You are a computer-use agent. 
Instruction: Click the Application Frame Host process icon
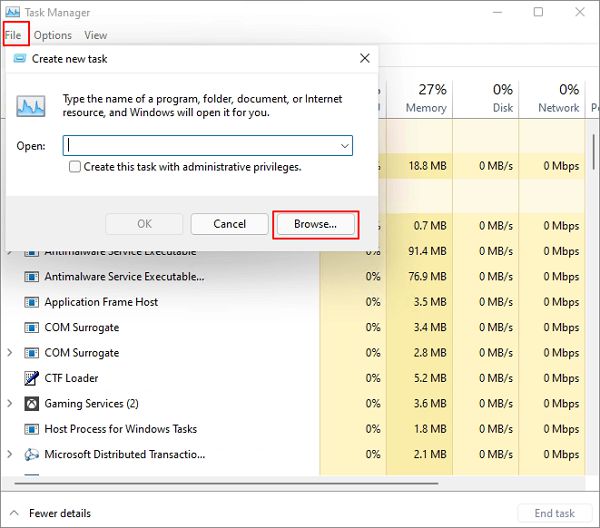coord(31,302)
